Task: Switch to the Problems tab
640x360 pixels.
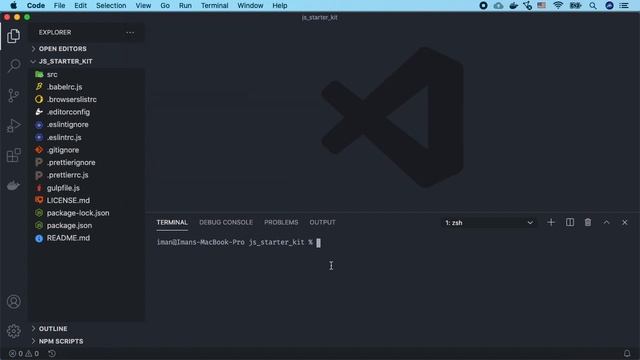Action: point(281,222)
